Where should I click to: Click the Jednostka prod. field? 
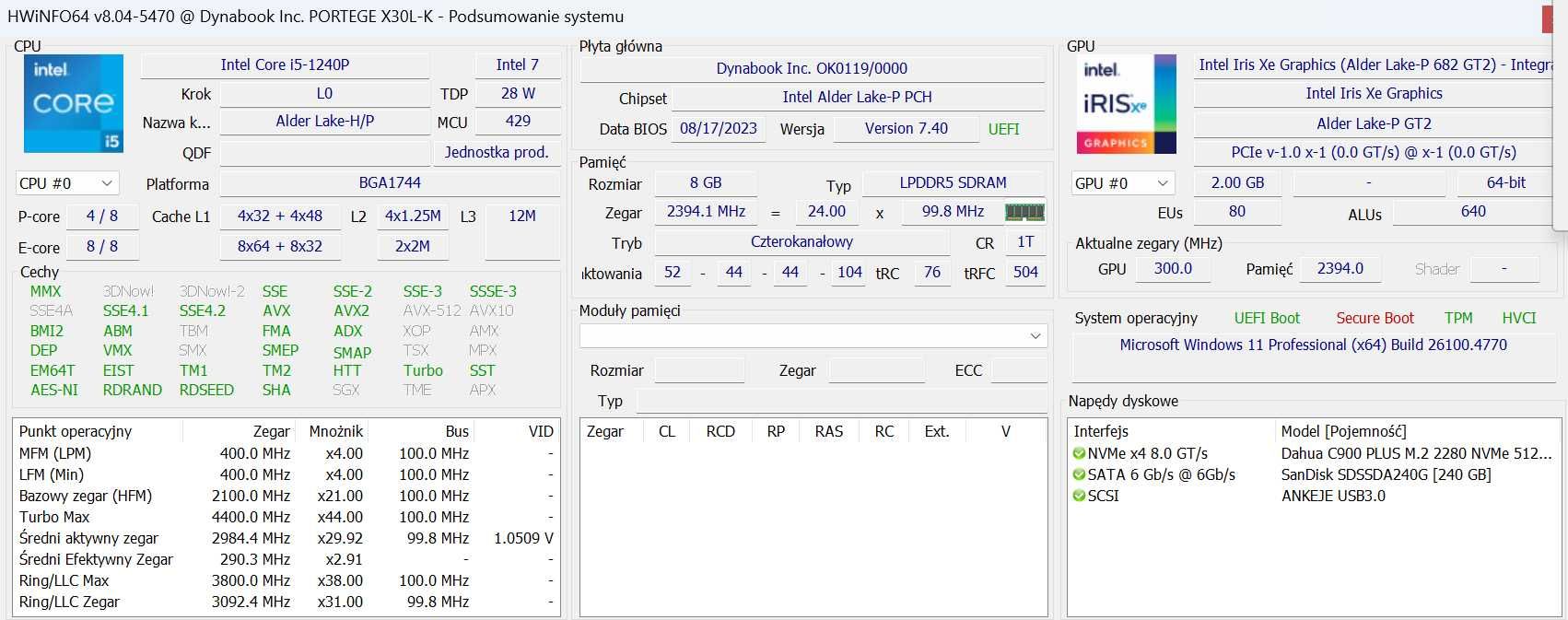click(x=497, y=152)
